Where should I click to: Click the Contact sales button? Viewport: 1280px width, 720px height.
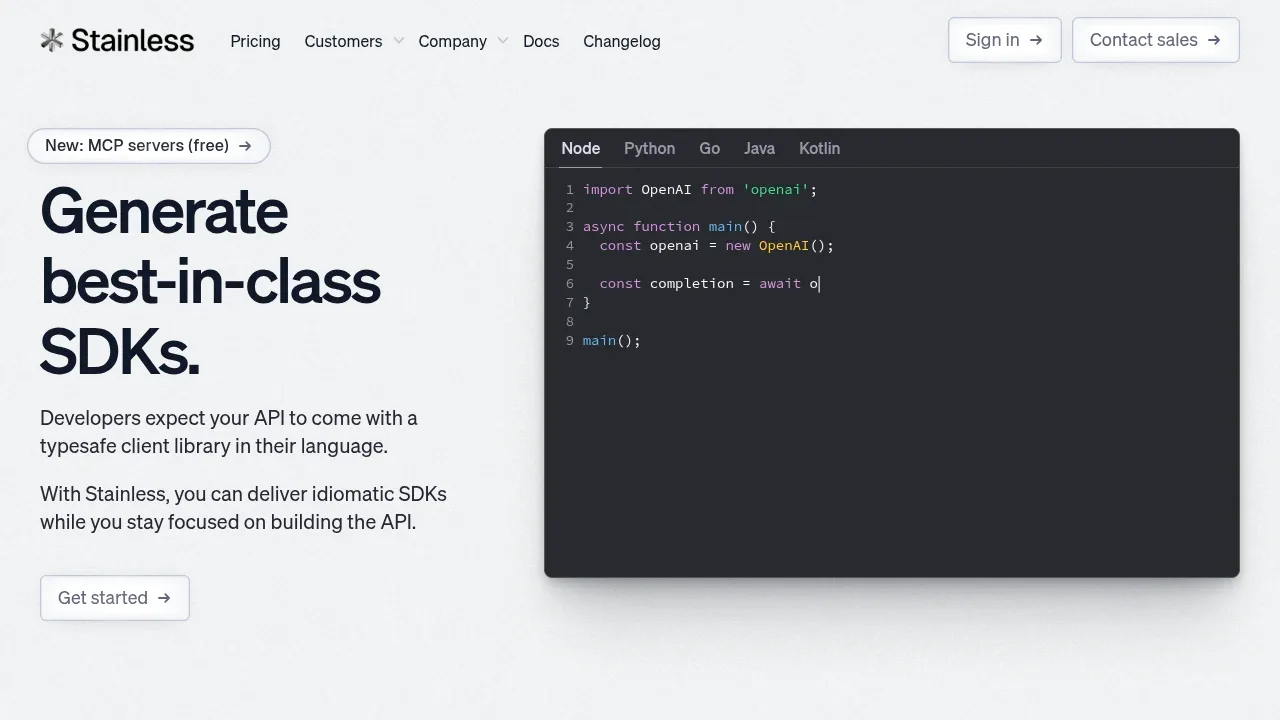1156,40
